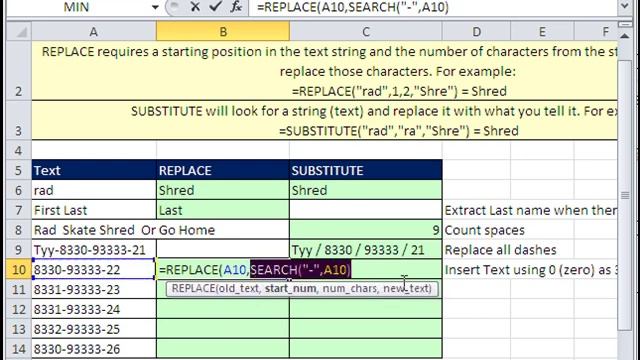Select row 14 header
The image size is (640, 360).
(19, 349)
